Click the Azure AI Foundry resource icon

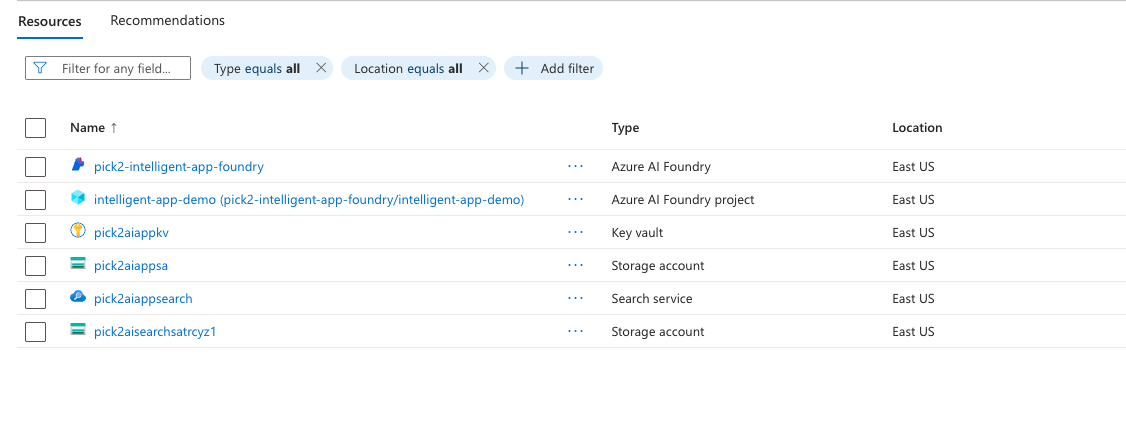click(x=78, y=166)
